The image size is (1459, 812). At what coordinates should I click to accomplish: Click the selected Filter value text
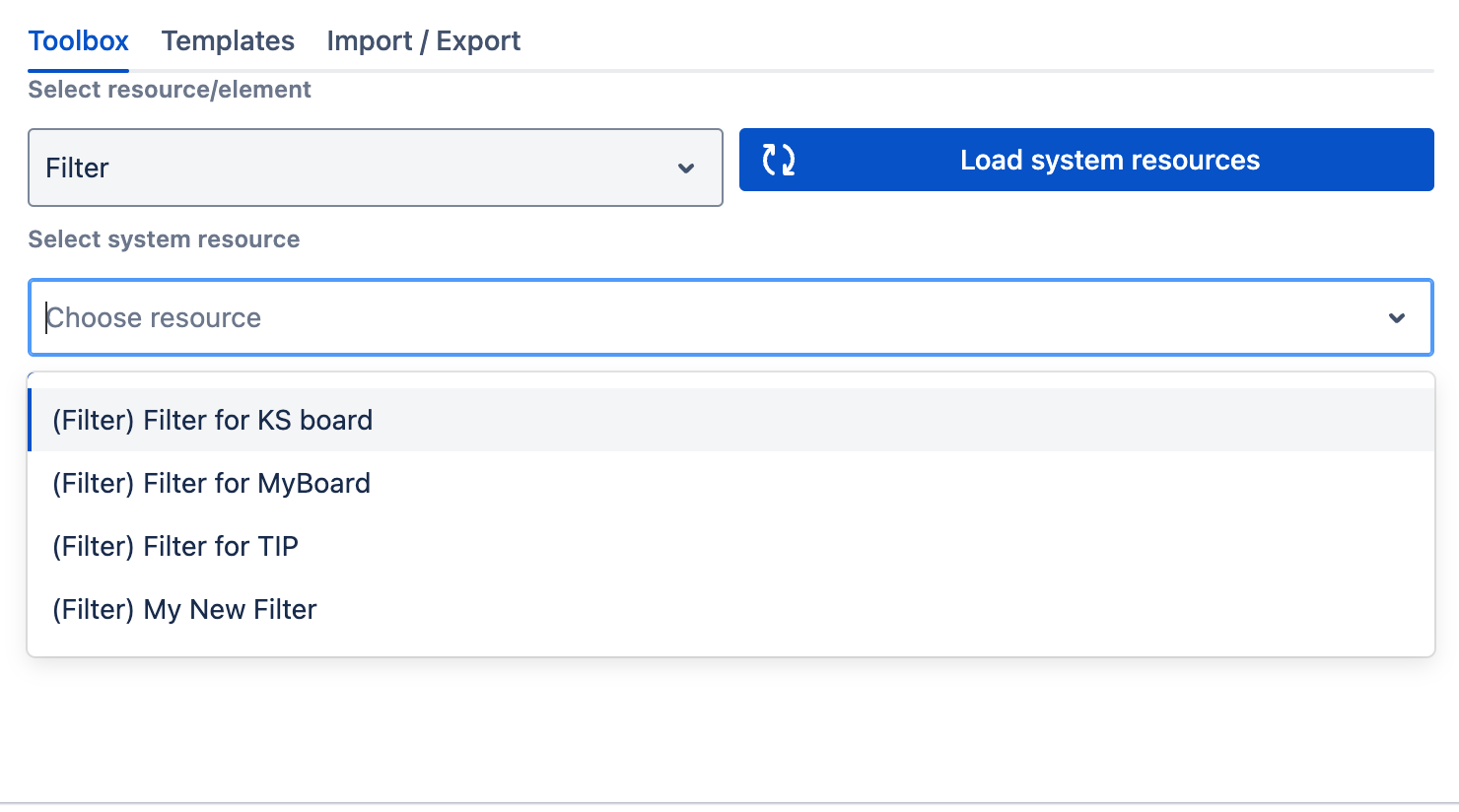[77, 169]
